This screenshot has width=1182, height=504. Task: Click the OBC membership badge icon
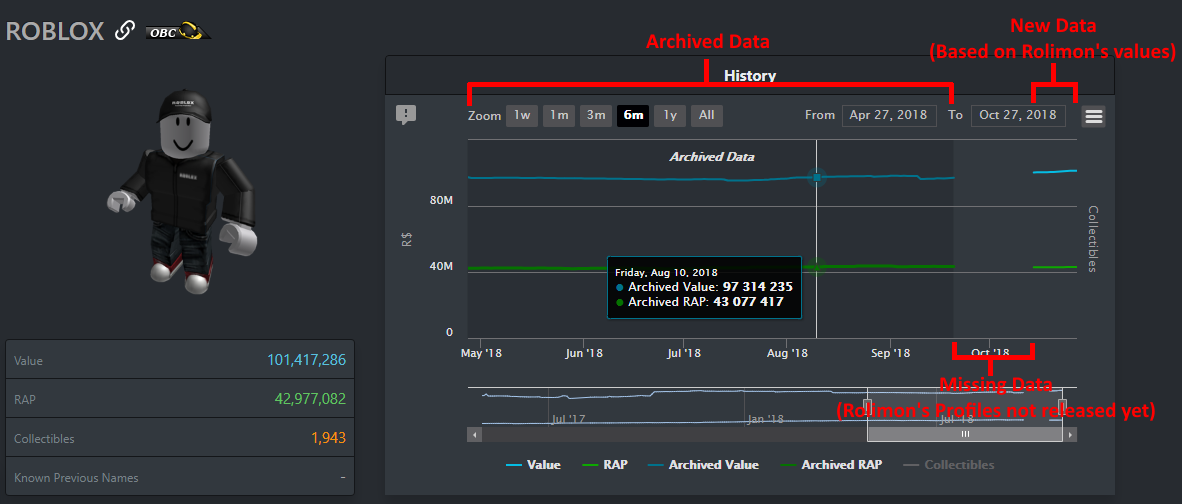(178, 32)
